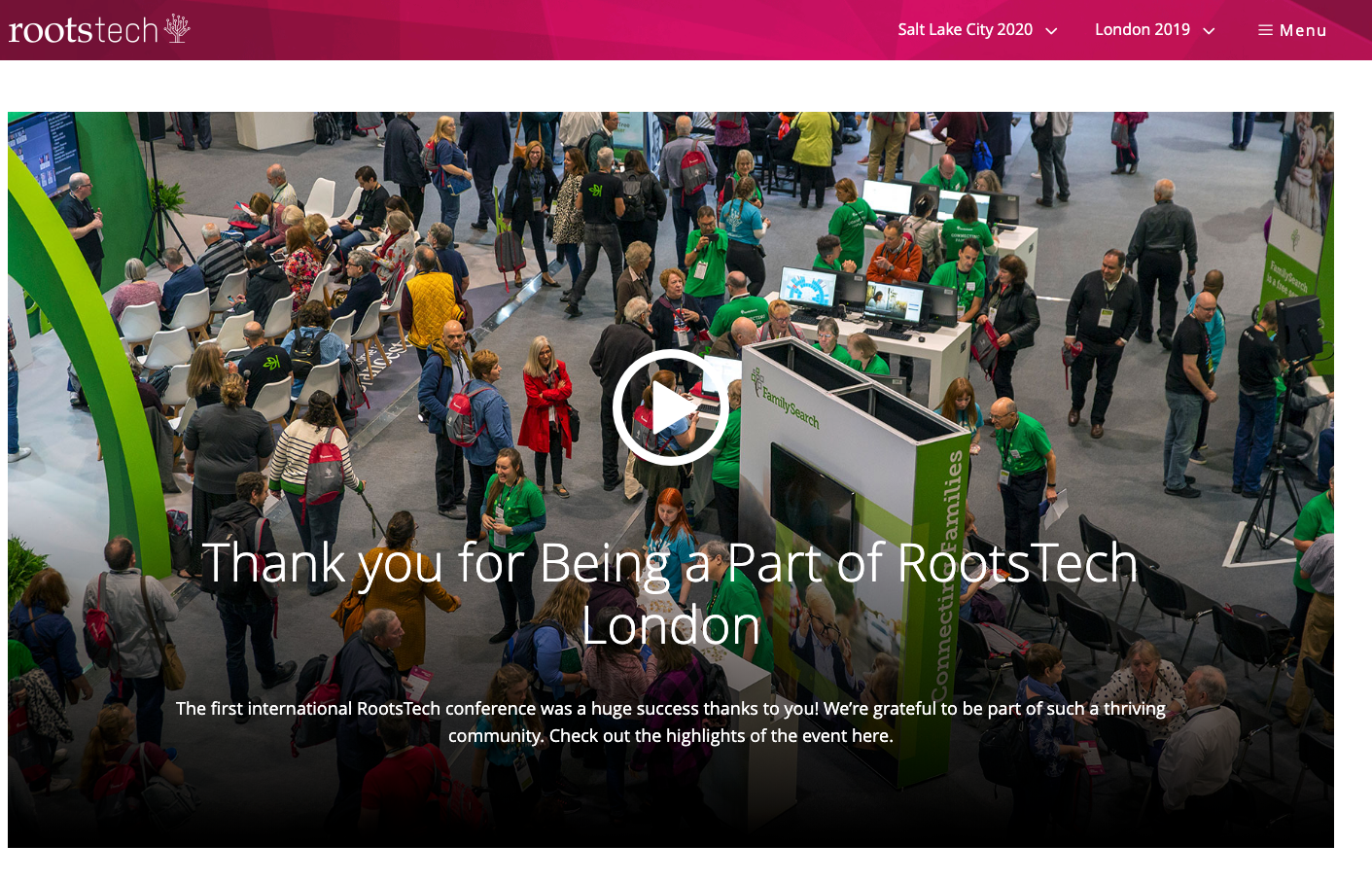Play the RootsTech London highlights video
Screen dimensions: 1372x881
pyautogui.click(x=671, y=407)
